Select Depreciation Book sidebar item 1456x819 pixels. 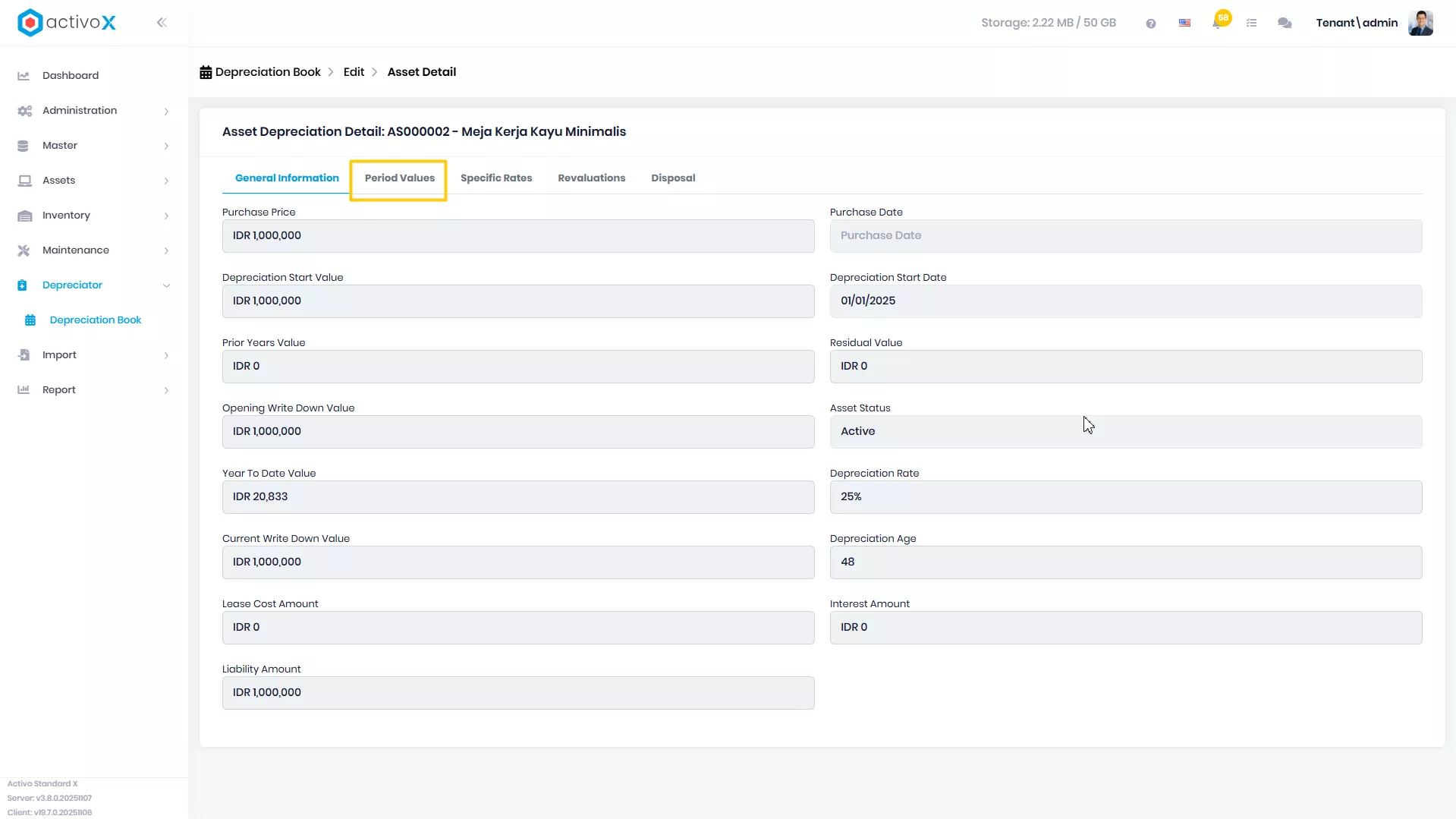point(95,320)
